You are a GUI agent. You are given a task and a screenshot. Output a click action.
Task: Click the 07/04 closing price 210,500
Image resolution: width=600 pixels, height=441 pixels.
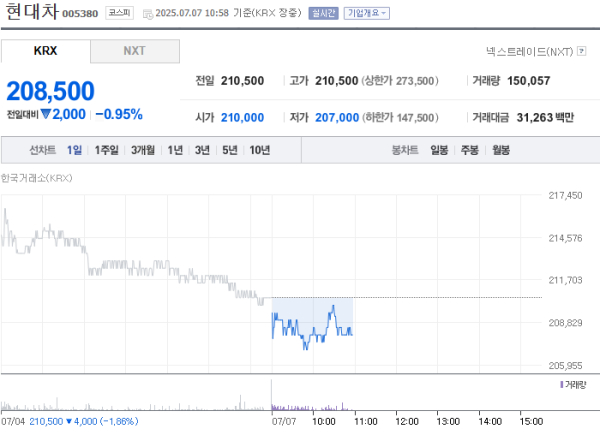click(46, 421)
